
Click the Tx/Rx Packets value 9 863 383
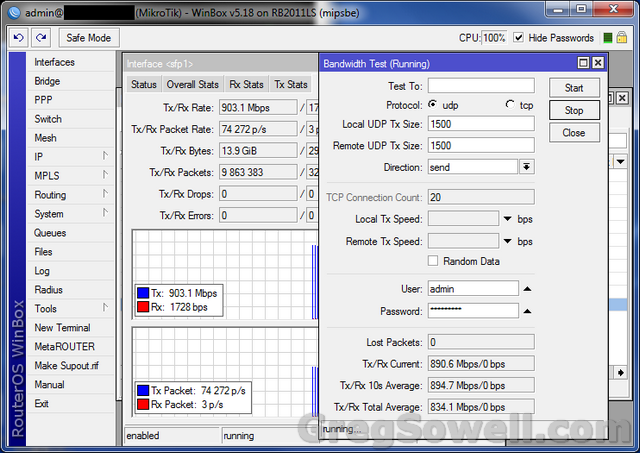coord(258,172)
